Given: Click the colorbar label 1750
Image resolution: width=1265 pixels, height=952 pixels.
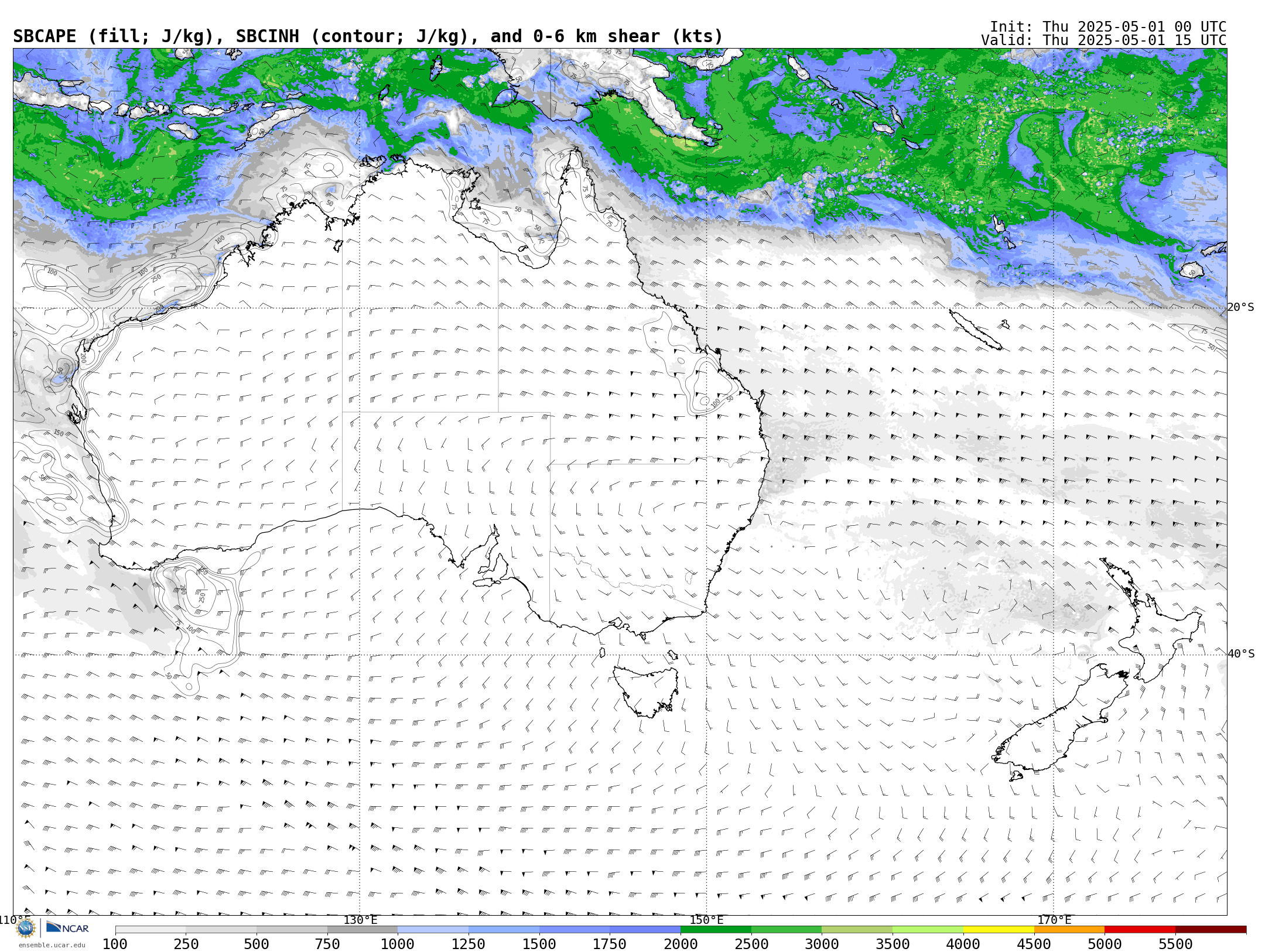Looking at the screenshot, I should [610, 944].
